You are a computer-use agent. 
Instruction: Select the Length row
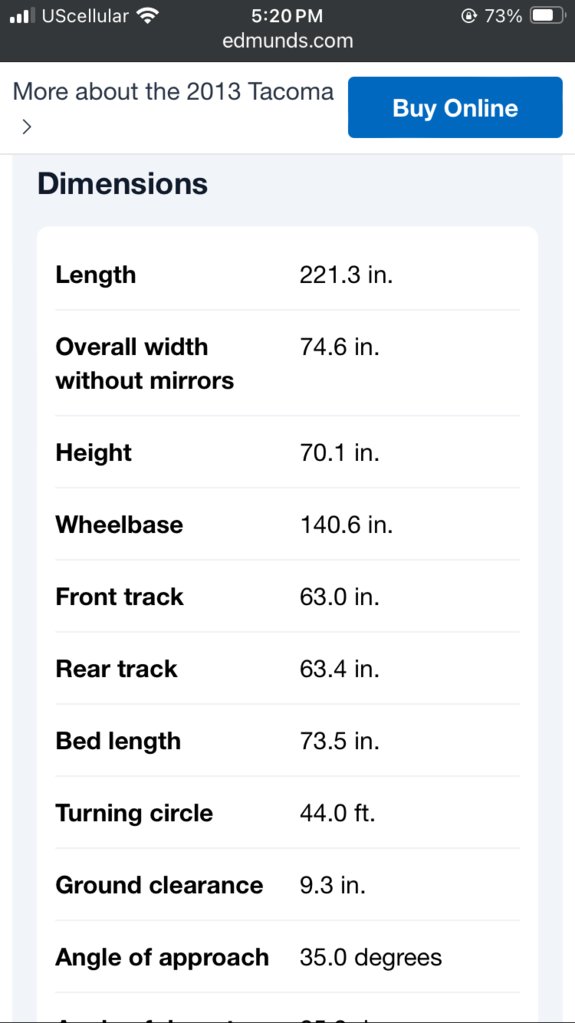pyautogui.click(x=287, y=275)
